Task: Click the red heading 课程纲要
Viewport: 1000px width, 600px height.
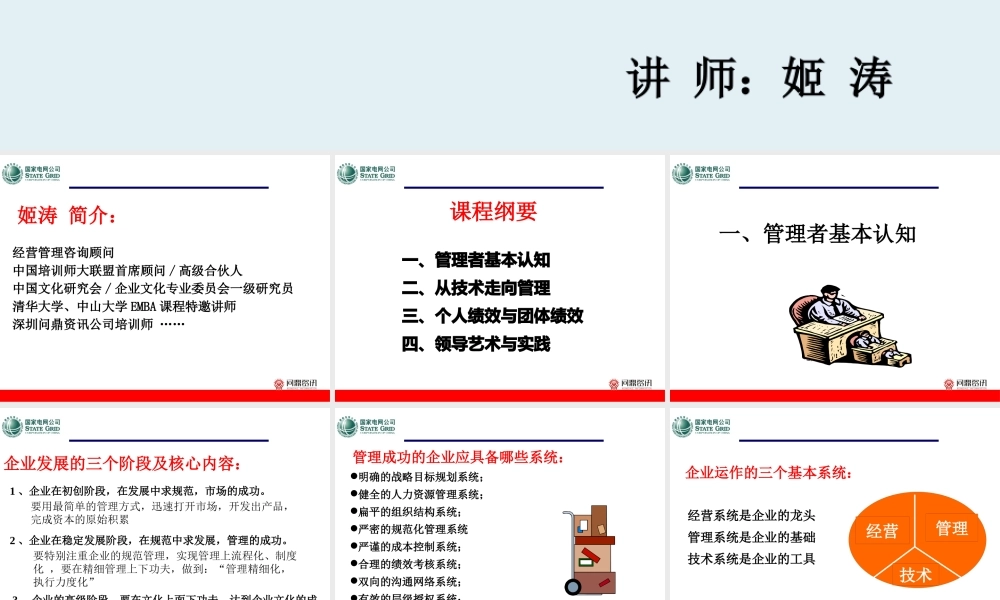Action: click(494, 211)
